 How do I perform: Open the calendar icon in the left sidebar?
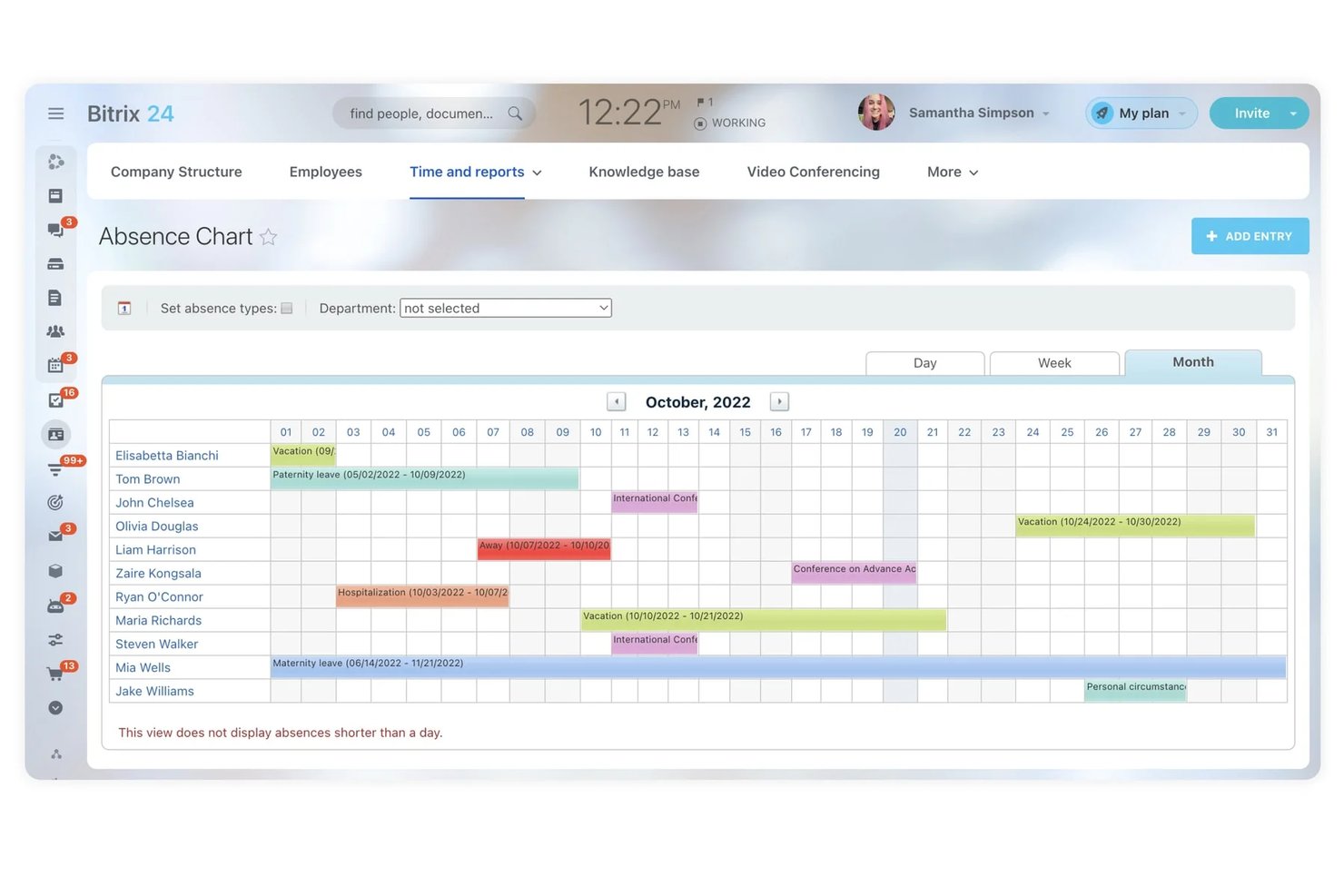pyautogui.click(x=55, y=365)
